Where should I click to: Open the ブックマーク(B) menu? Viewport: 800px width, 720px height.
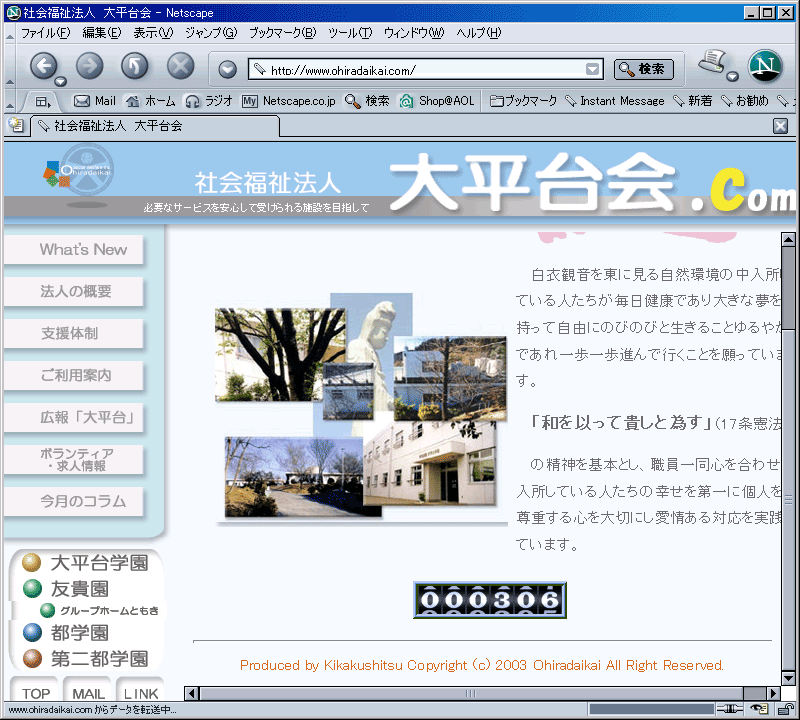point(283,33)
